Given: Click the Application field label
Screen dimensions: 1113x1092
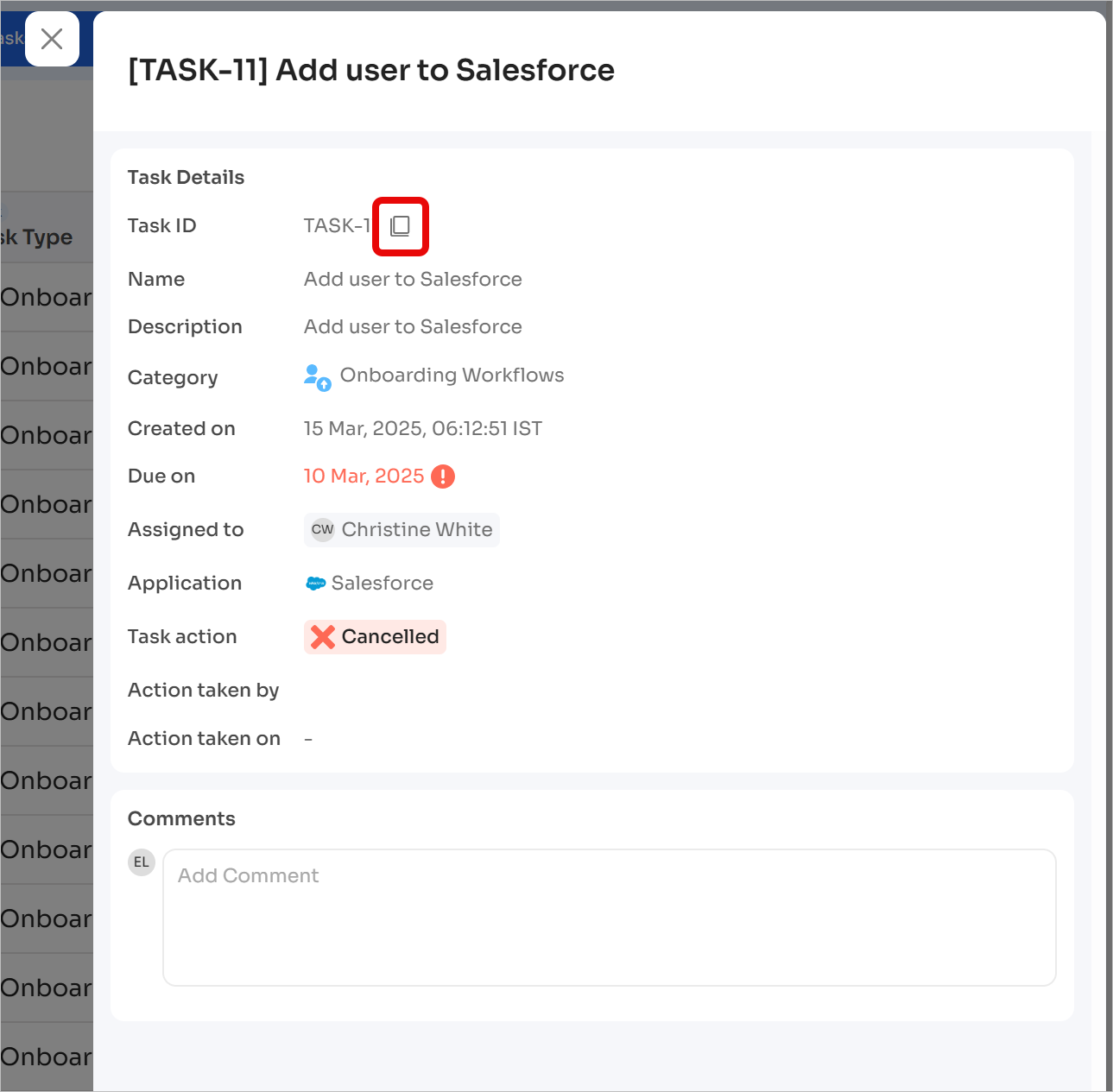Looking at the screenshot, I should pyautogui.click(x=185, y=584).
